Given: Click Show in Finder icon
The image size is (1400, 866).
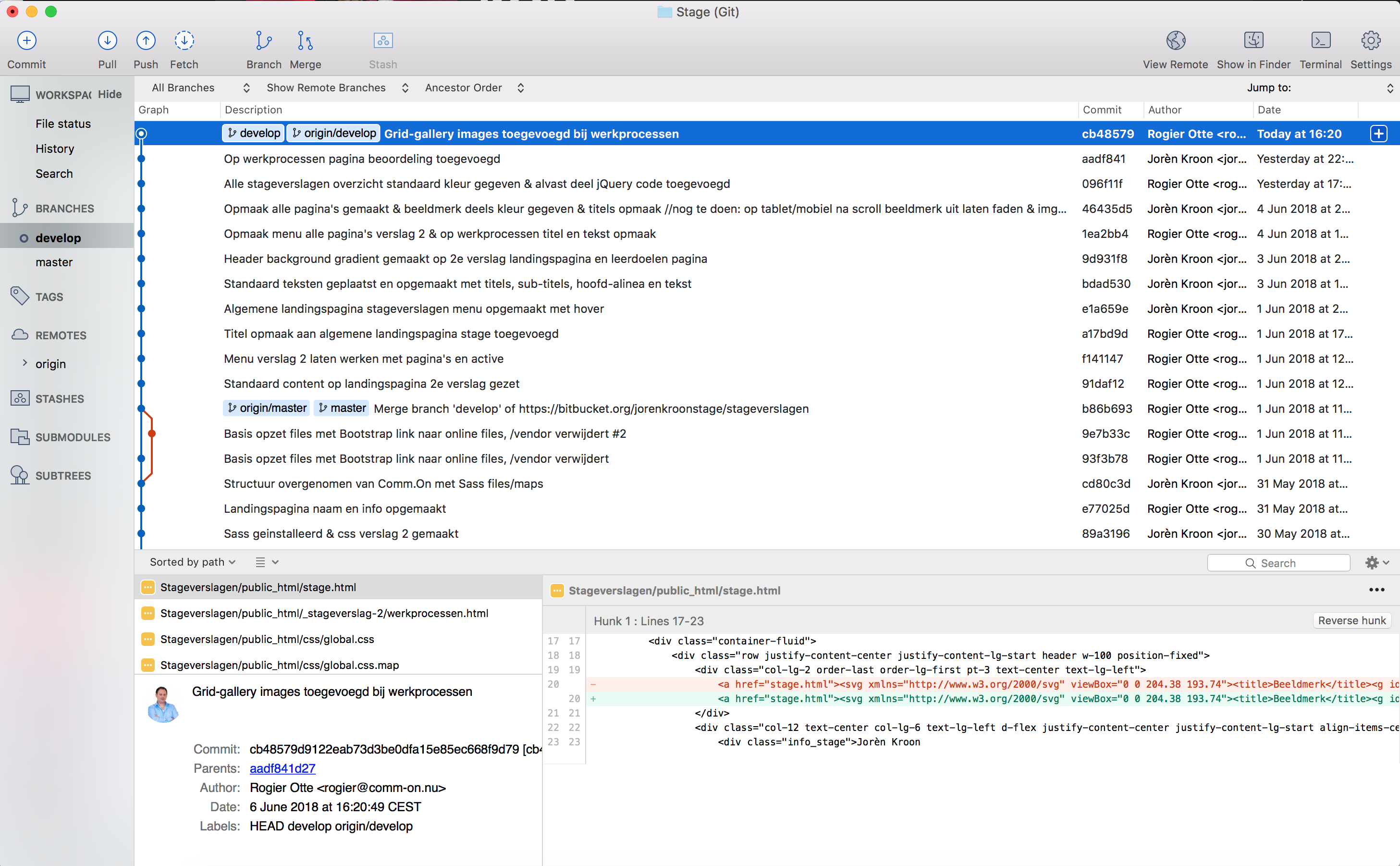Looking at the screenshot, I should click(1253, 41).
